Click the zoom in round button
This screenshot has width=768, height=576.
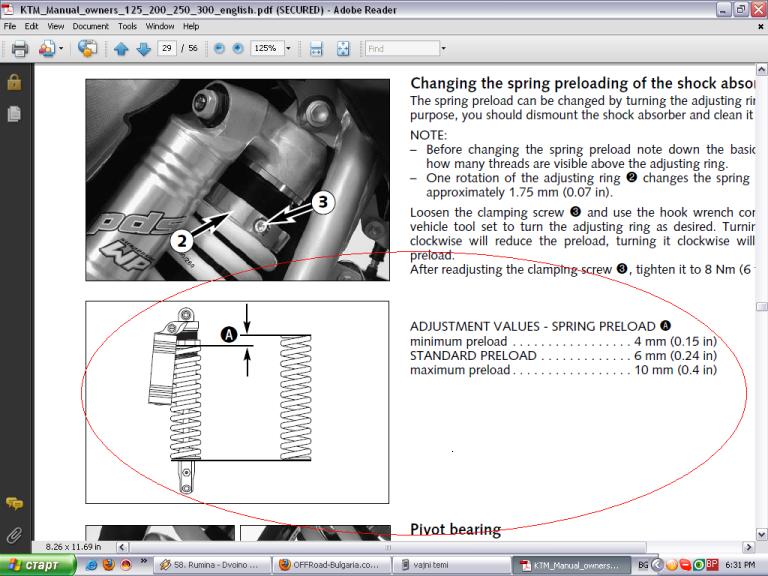(238, 48)
